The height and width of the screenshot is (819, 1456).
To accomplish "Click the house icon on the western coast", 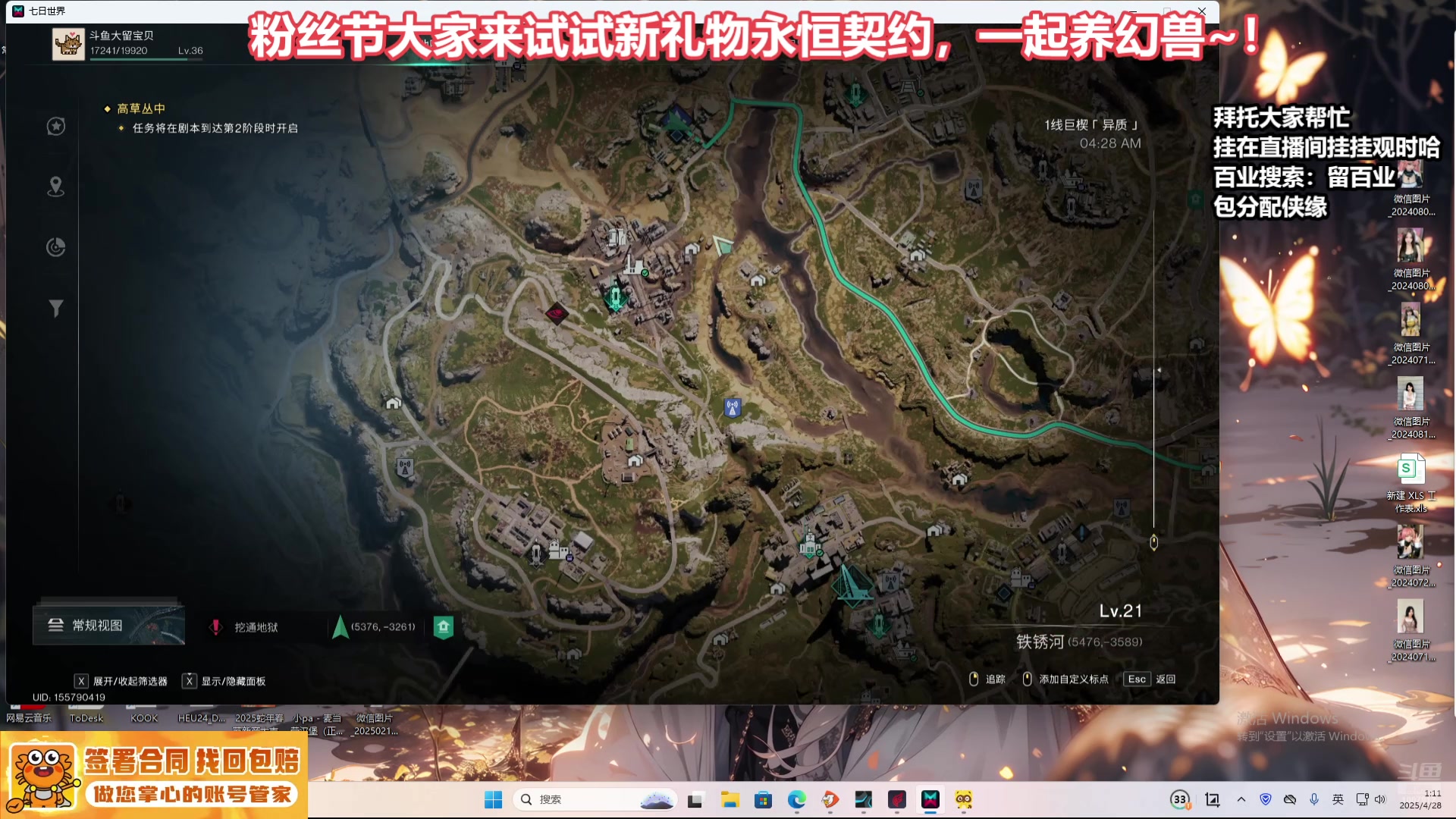I will (393, 403).
